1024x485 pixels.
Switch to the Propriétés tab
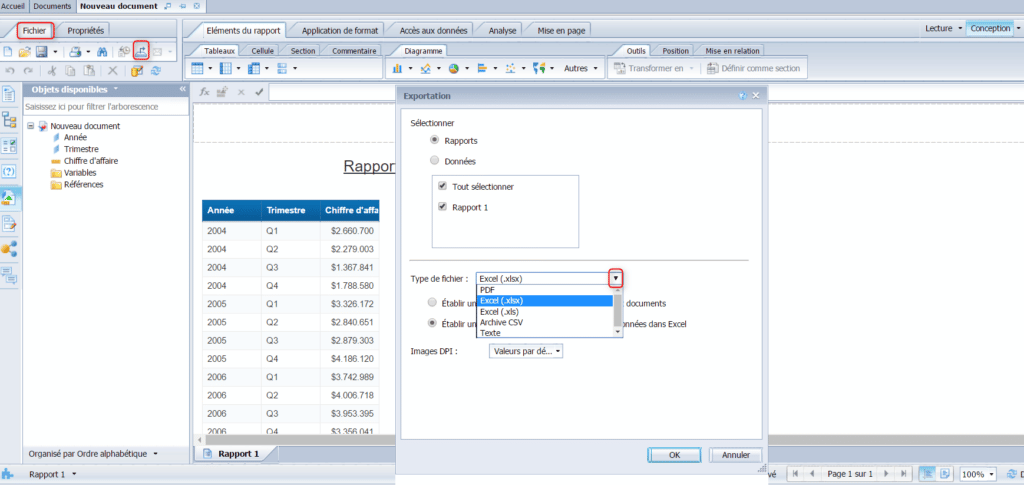[86, 30]
